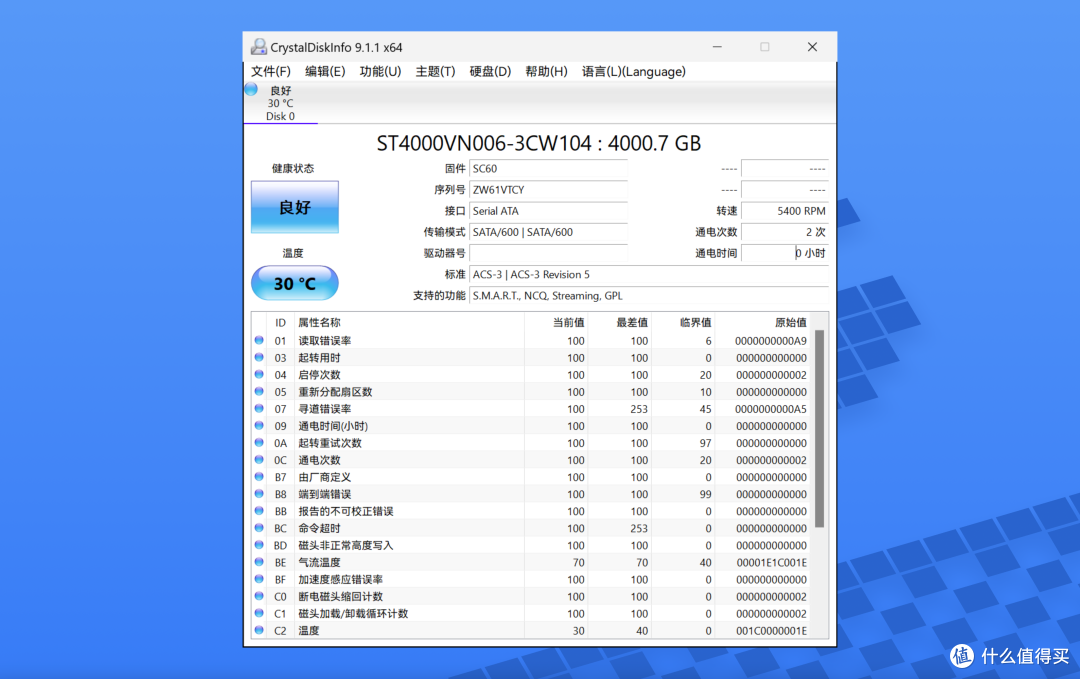Screen dimensions: 1080x679
Task: Click the 最差值 column header
Action: tap(632, 322)
